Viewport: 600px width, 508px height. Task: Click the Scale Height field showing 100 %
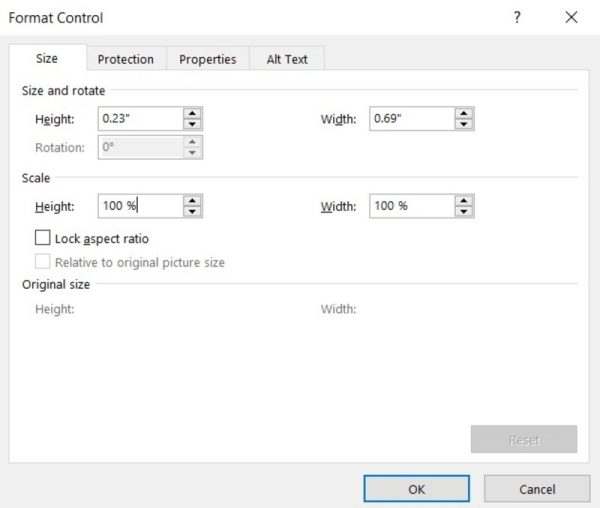(x=140, y=206)
